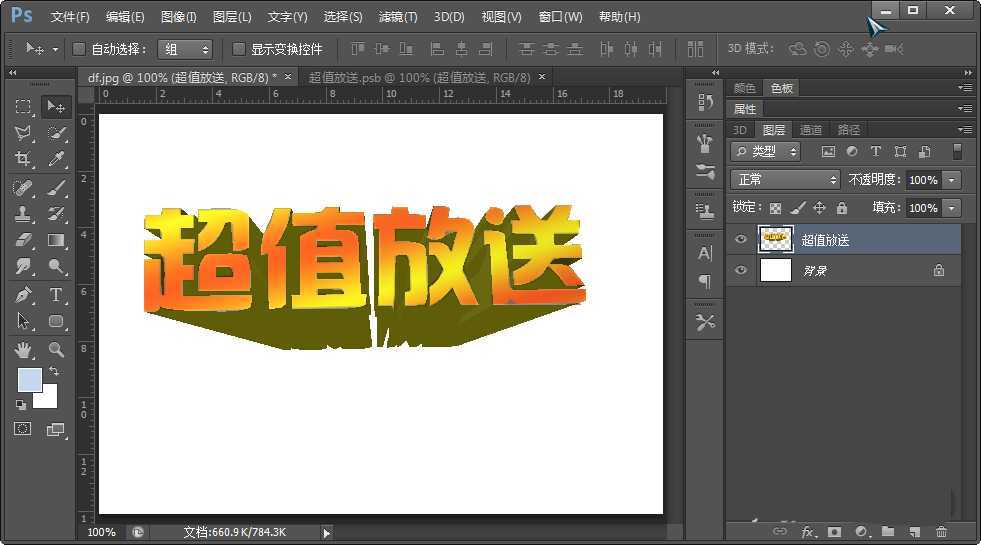Image resolution: width=981 pixels, height=545 pixels.
Task: Switch to the 通道 tab
Action: tap(811, 130)
